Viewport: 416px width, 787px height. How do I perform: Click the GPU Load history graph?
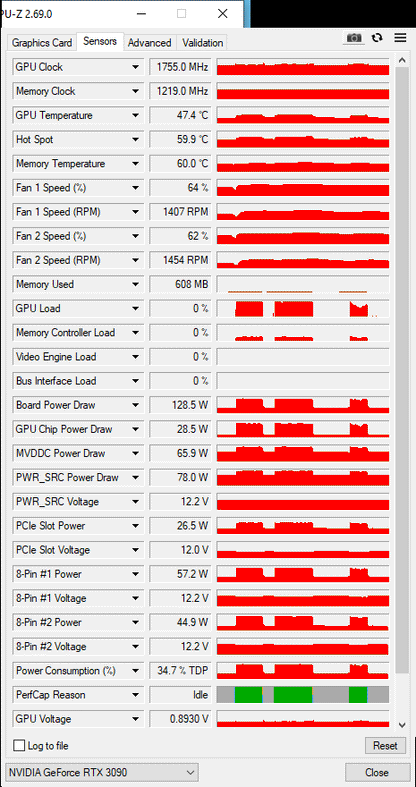tap(303, 308)
